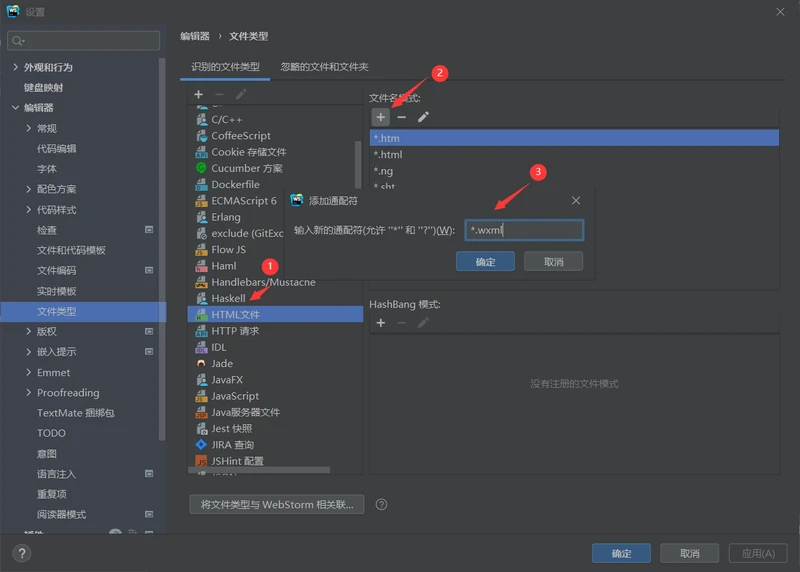The width and height of the screenshot is (800, 572).
Task: Select the JavaScript file type icon
Action: (202, 396)
